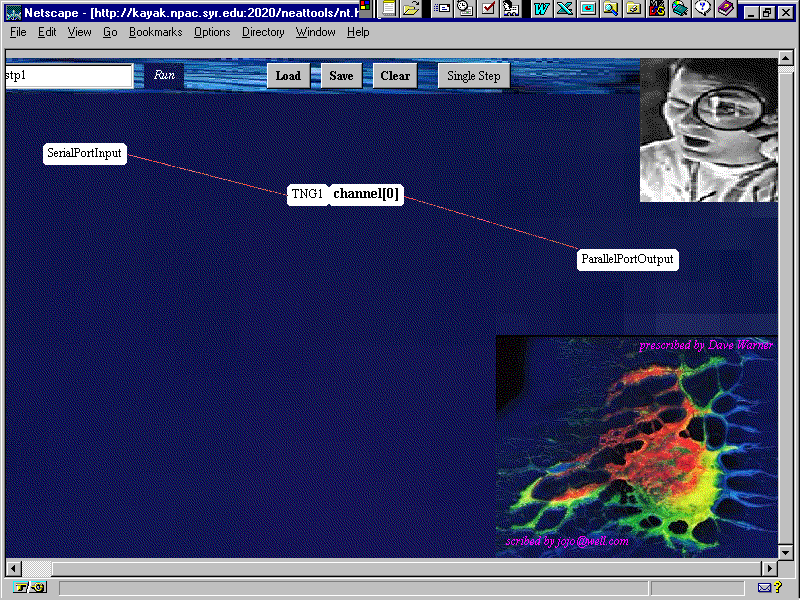Select the channel[0] node
The image size is (800, 600).
[366, 194]
